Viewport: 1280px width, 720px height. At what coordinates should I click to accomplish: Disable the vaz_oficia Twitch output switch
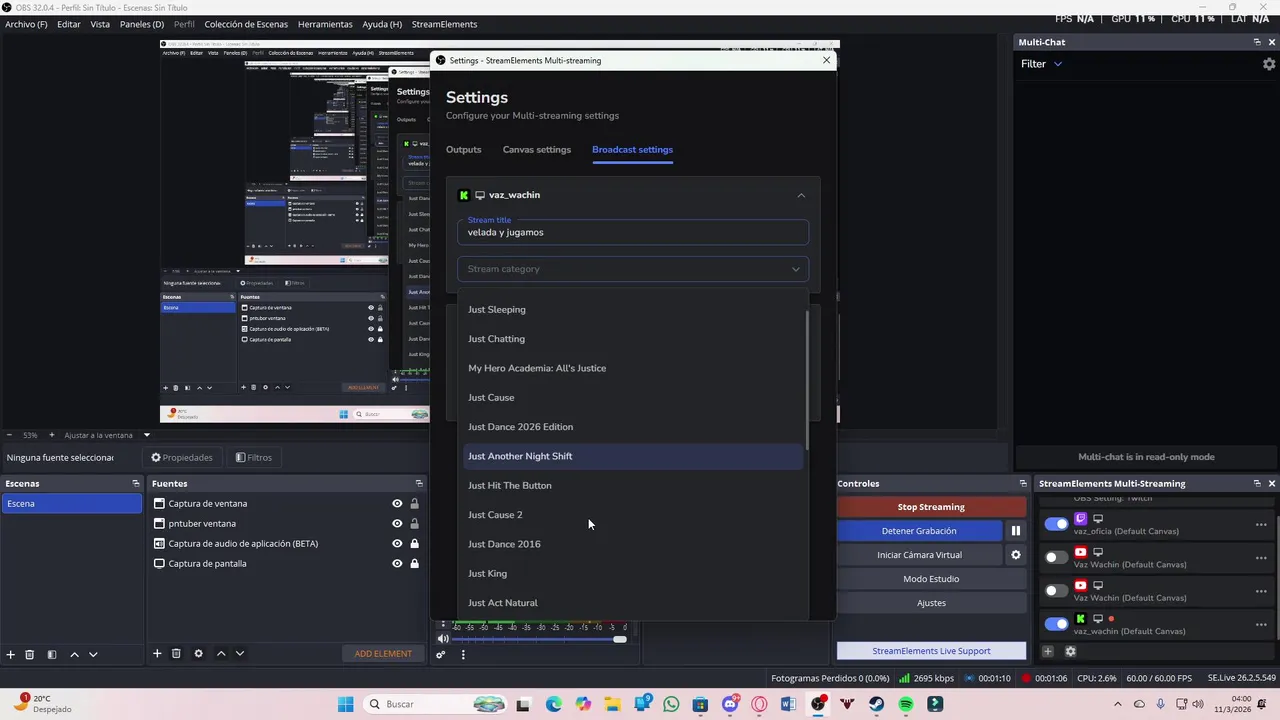pos(1056,524)
